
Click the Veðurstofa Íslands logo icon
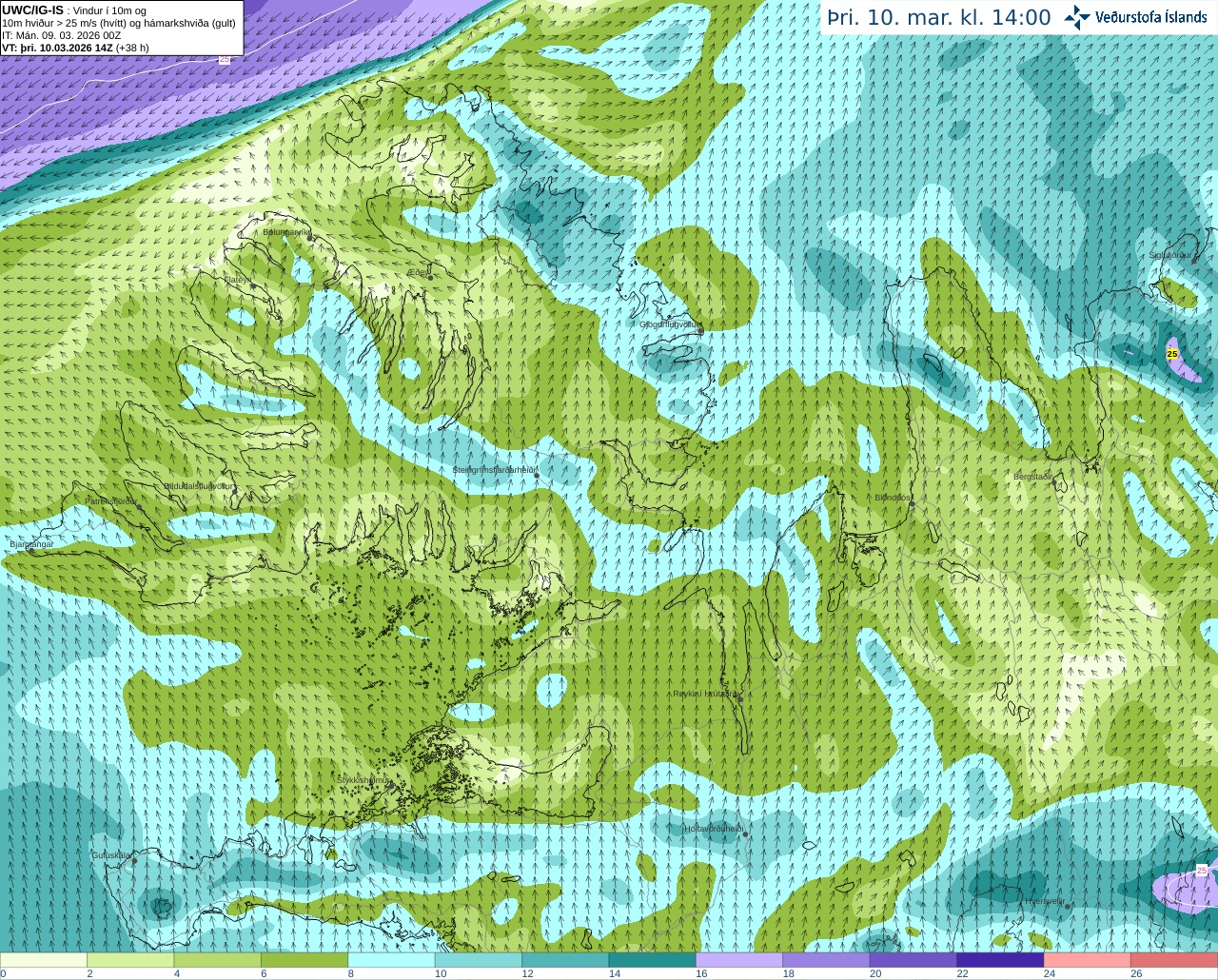click(1077, 17)
